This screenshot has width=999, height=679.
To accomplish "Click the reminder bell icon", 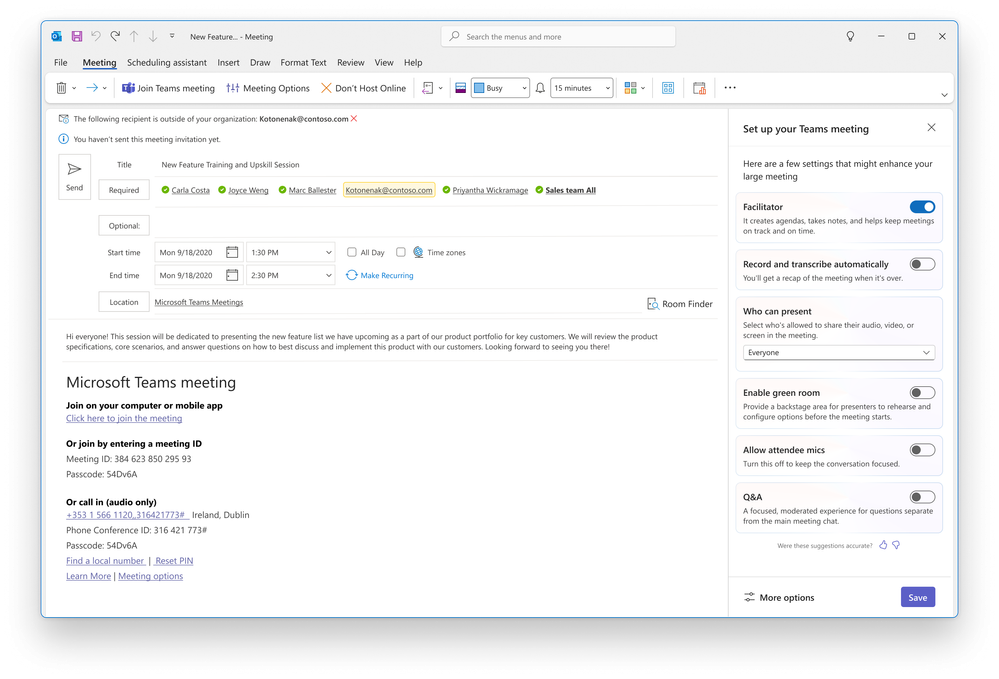I will click(540, 88).
